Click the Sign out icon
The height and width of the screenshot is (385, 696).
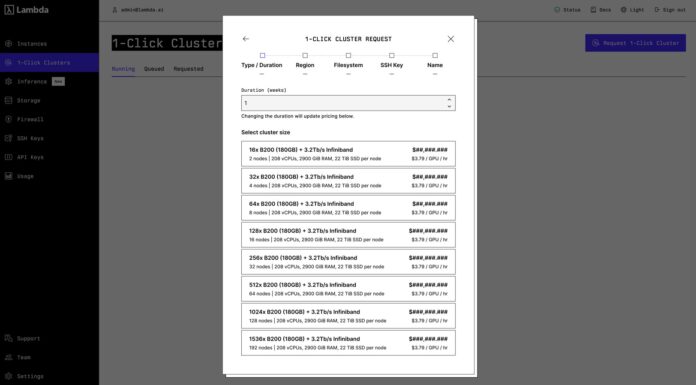[x=657, y=9]
